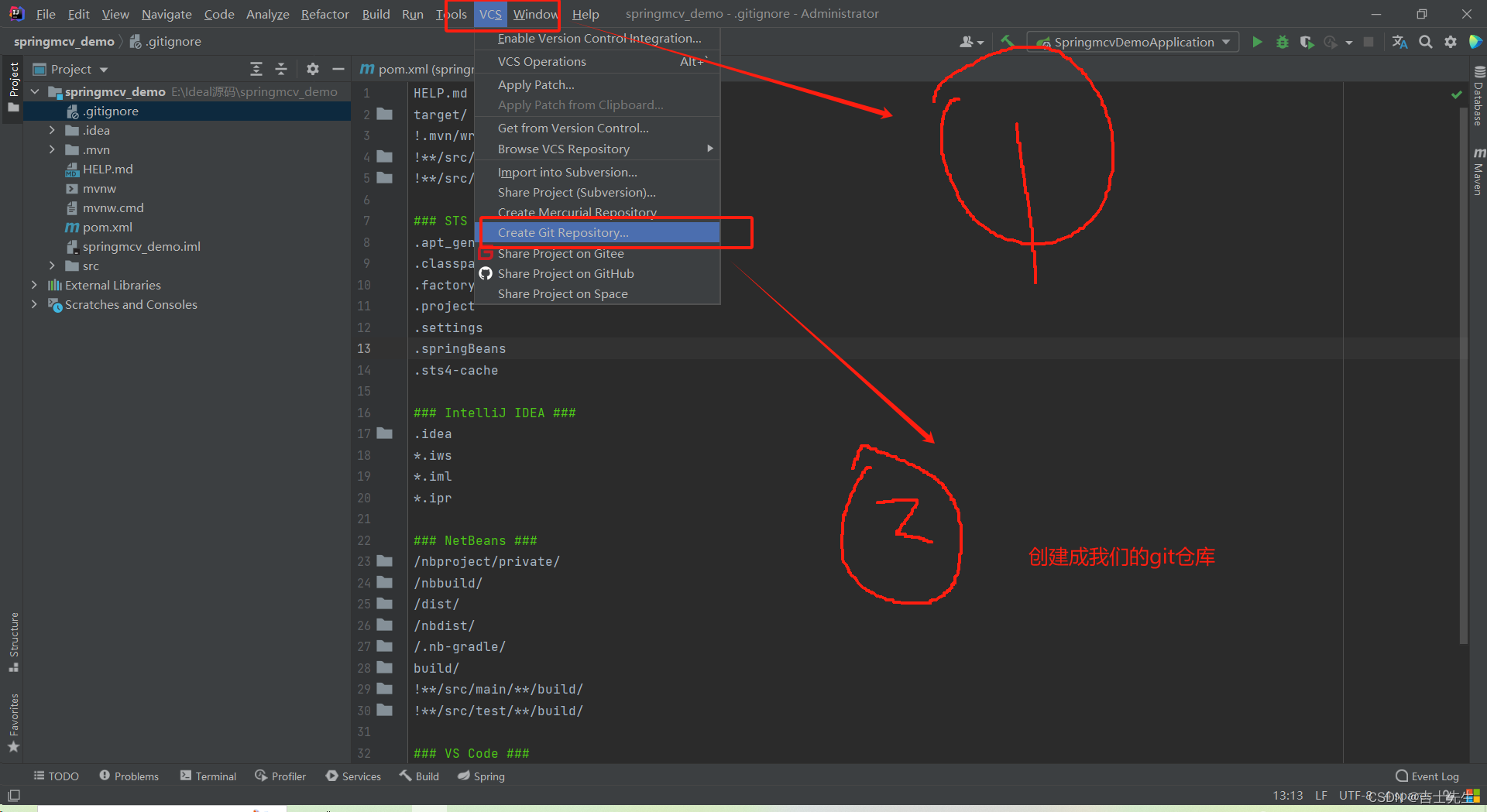
Task: Open the Build menu
Action: pyautogui.click(x=376, y=14)
